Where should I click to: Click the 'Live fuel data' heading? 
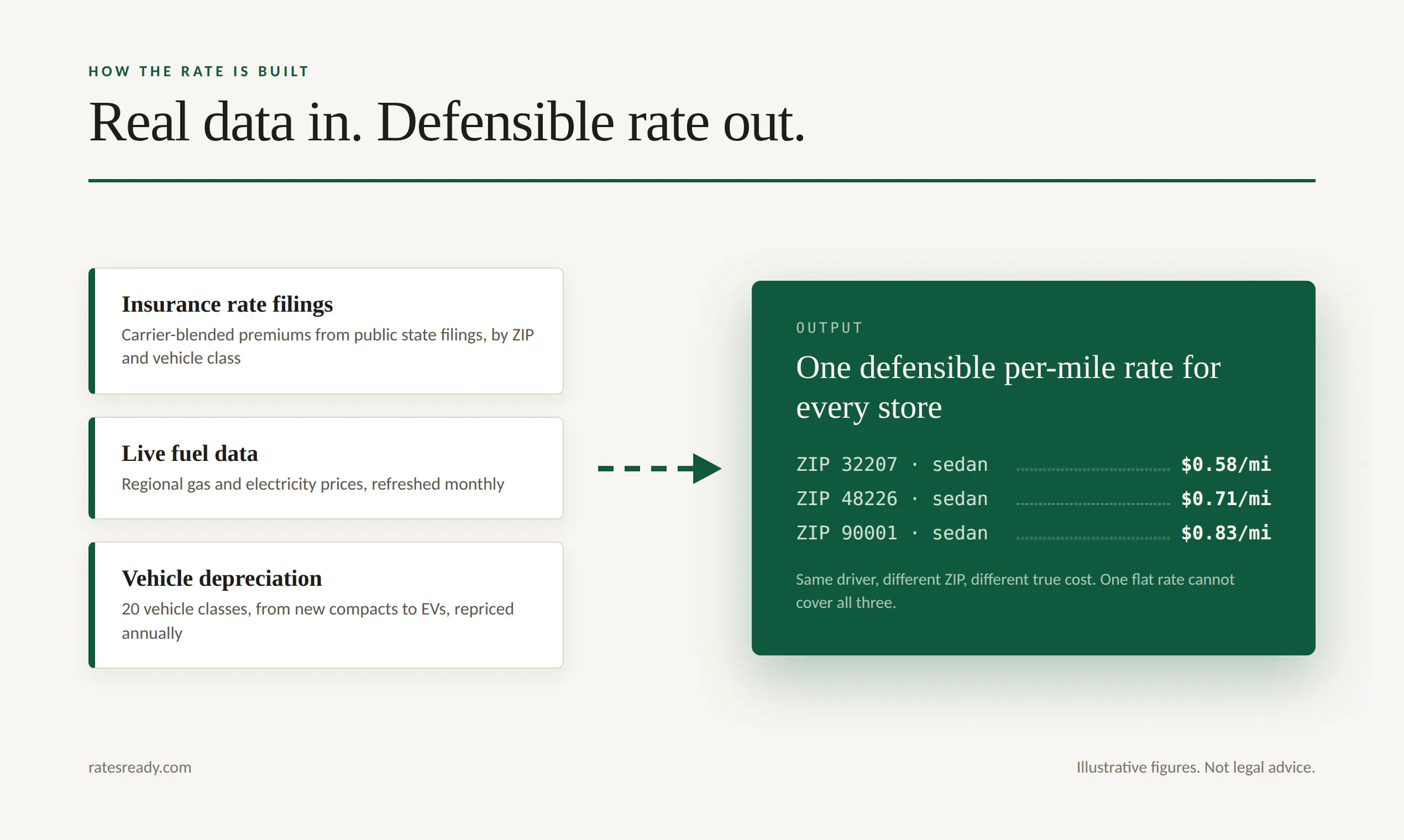(x=190, y=454)
